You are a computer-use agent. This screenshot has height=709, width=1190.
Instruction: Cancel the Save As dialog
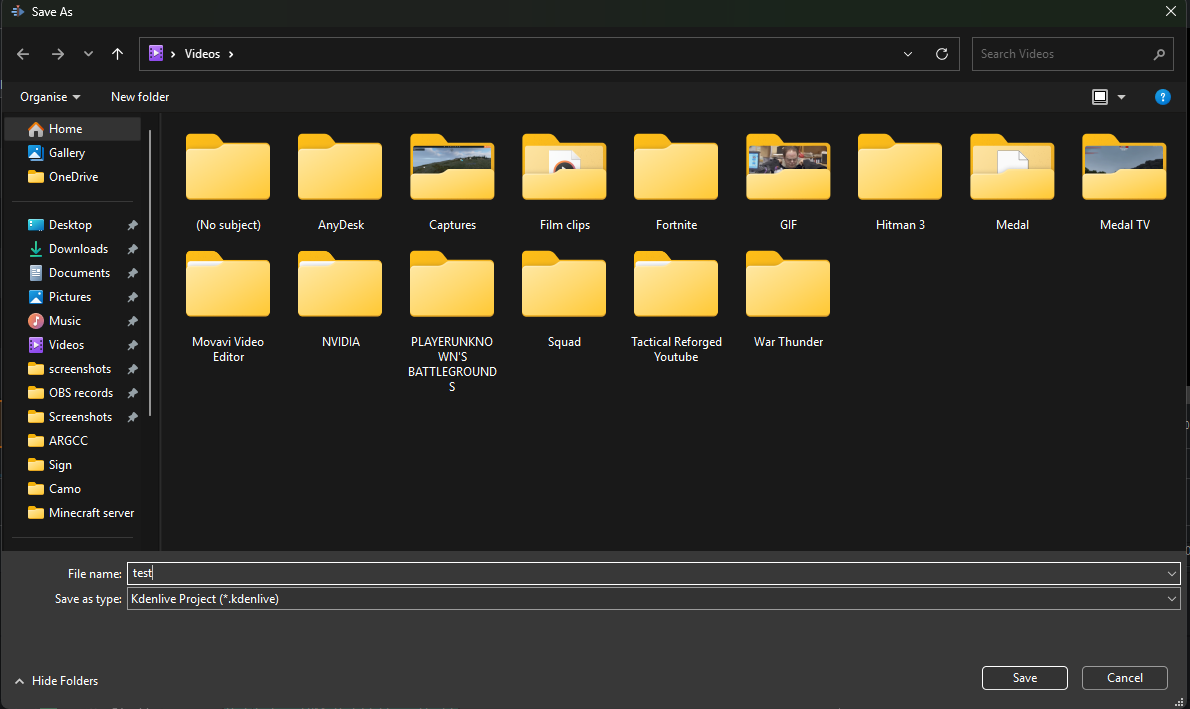1124,678
